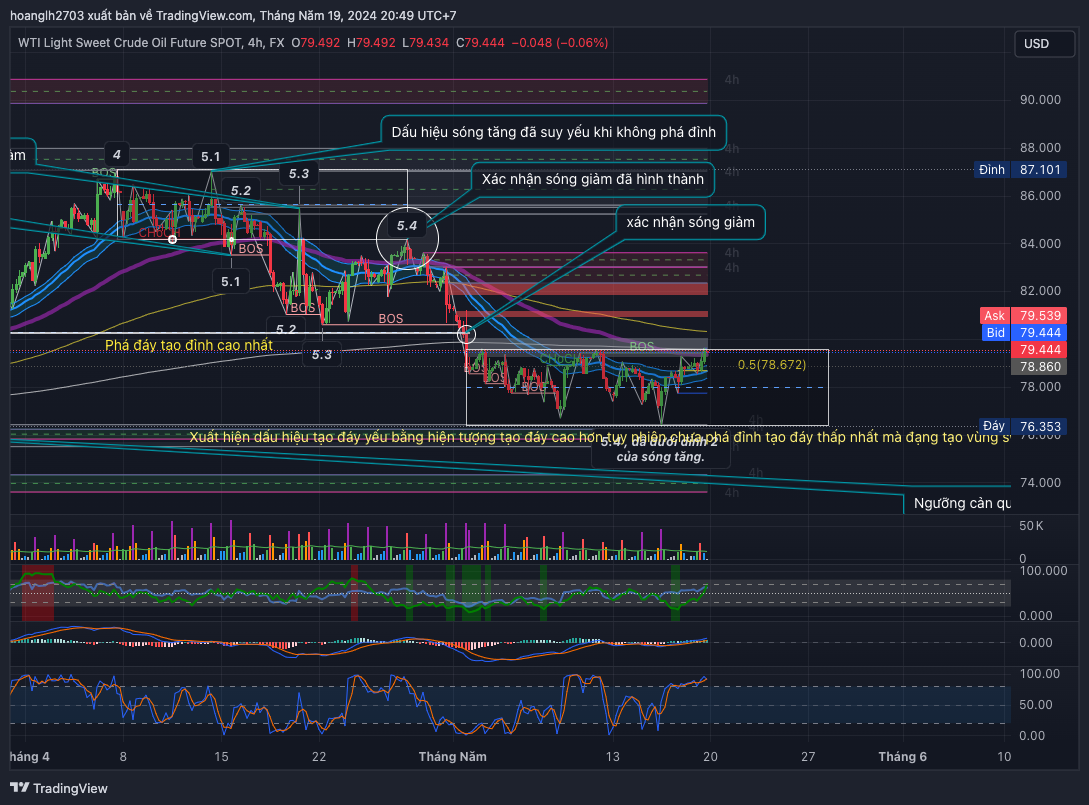Click the circled 5.4 wave label
Image resolution: width=1089 pixels, height=805 pixels.
click(x=407, y=225)
